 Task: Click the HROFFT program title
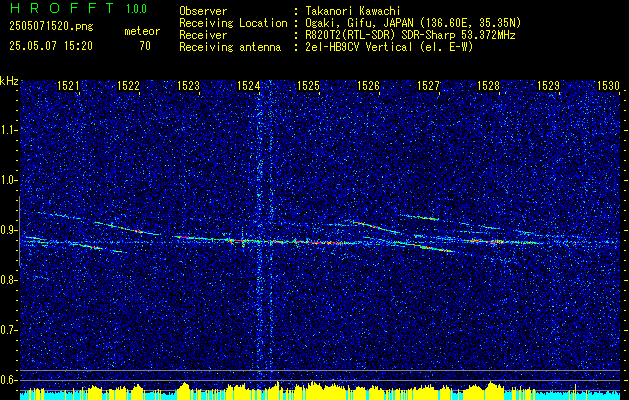click(62, 8)
